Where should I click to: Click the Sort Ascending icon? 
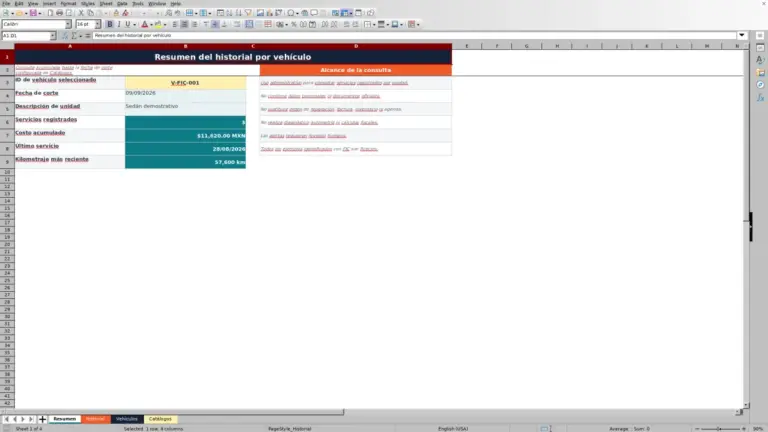tap(229, 13)
